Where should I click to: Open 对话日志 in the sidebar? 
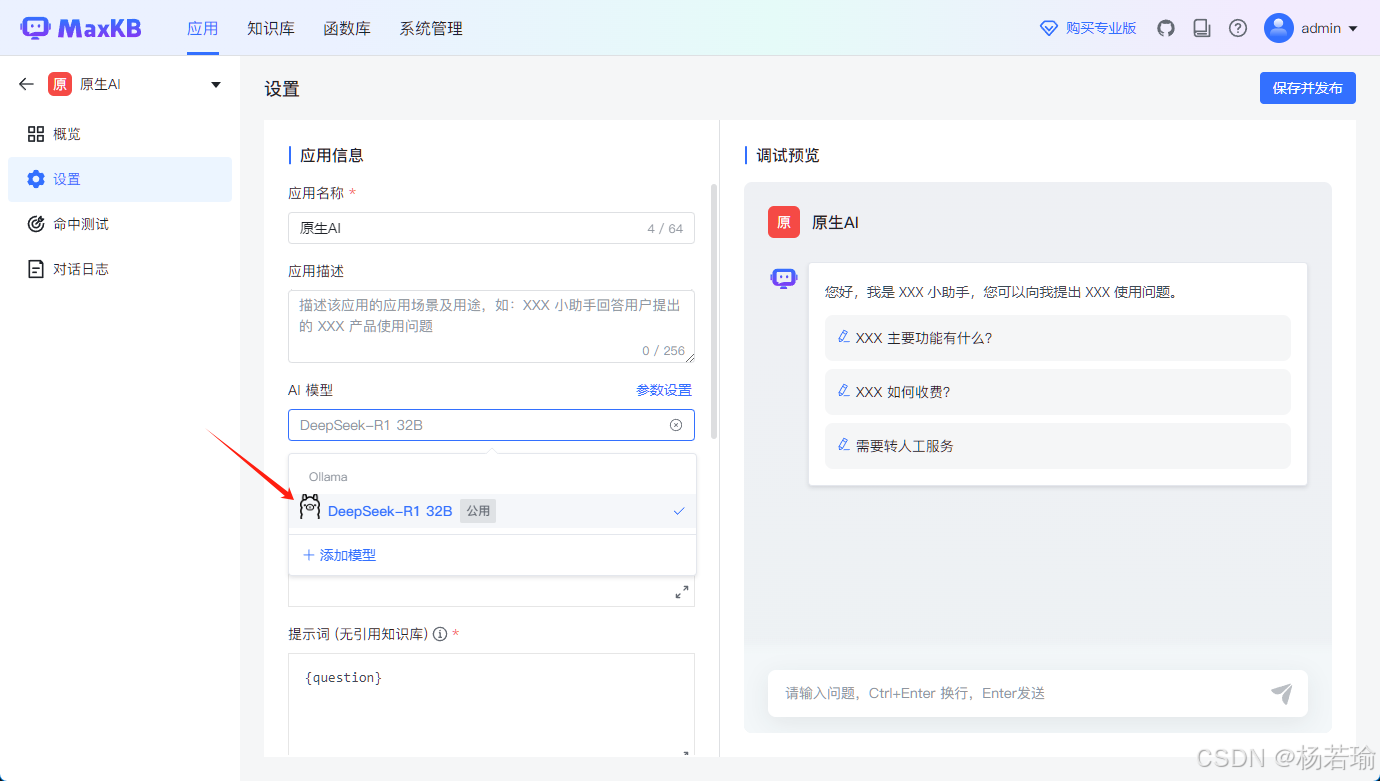click(120, 269)
